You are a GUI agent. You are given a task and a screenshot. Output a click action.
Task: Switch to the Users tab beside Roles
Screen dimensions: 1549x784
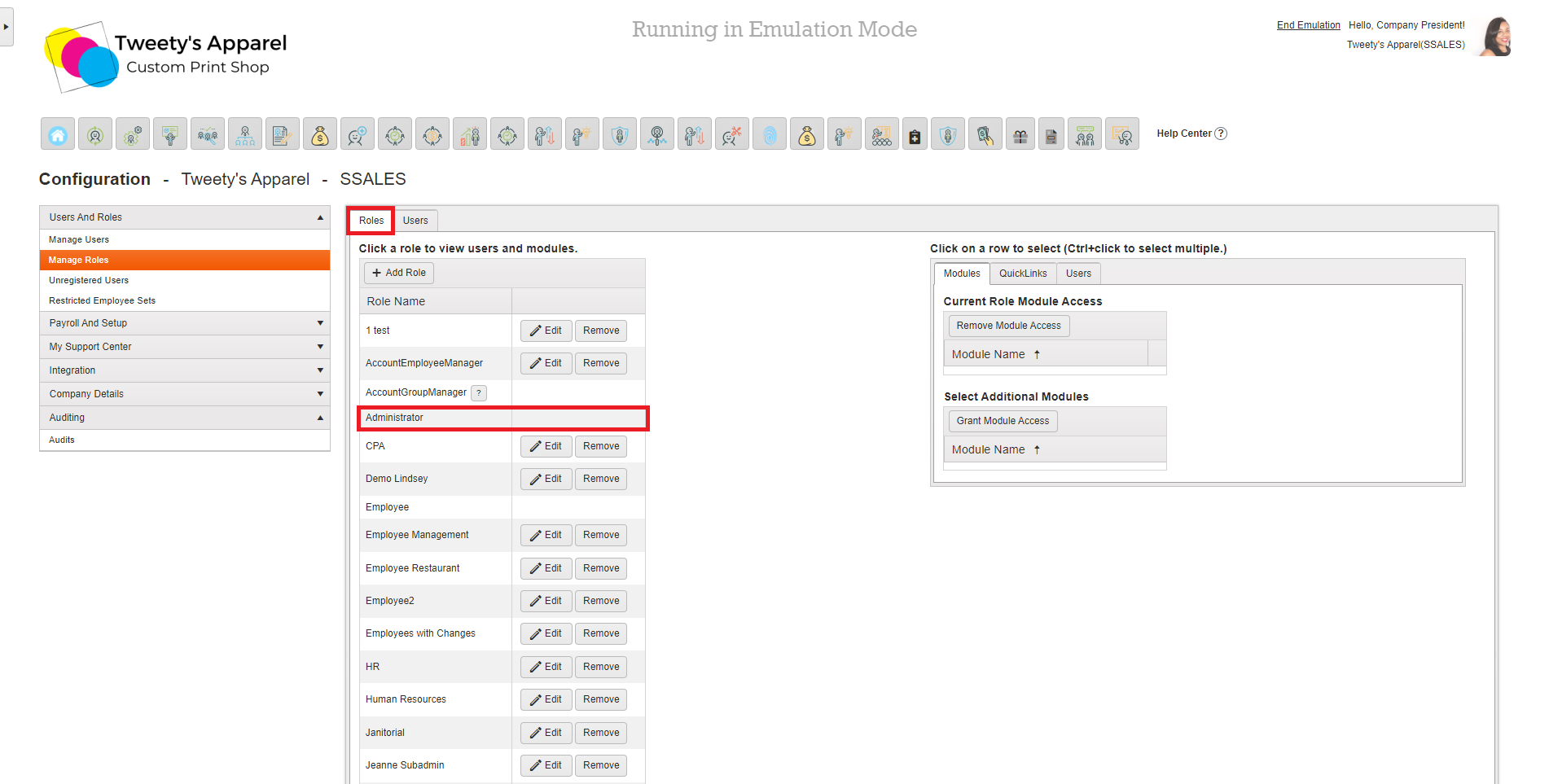pyautogui.click(x=415, y=221)
